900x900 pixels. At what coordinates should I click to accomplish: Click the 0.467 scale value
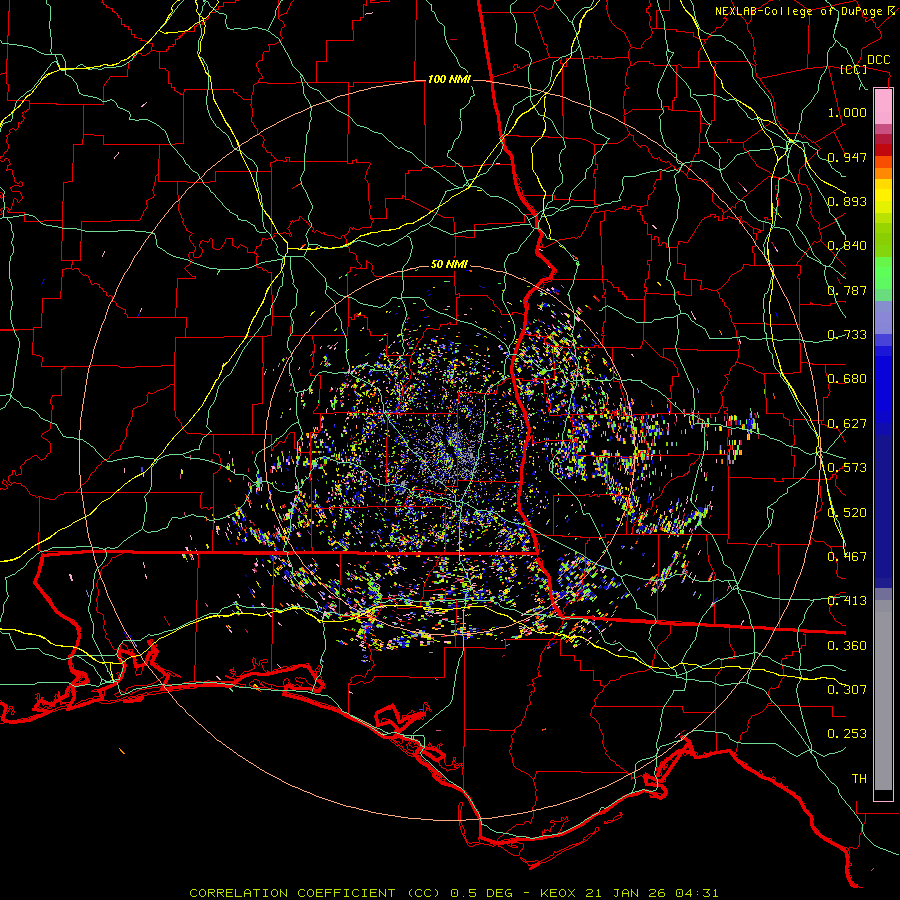[x=847, y=557]
